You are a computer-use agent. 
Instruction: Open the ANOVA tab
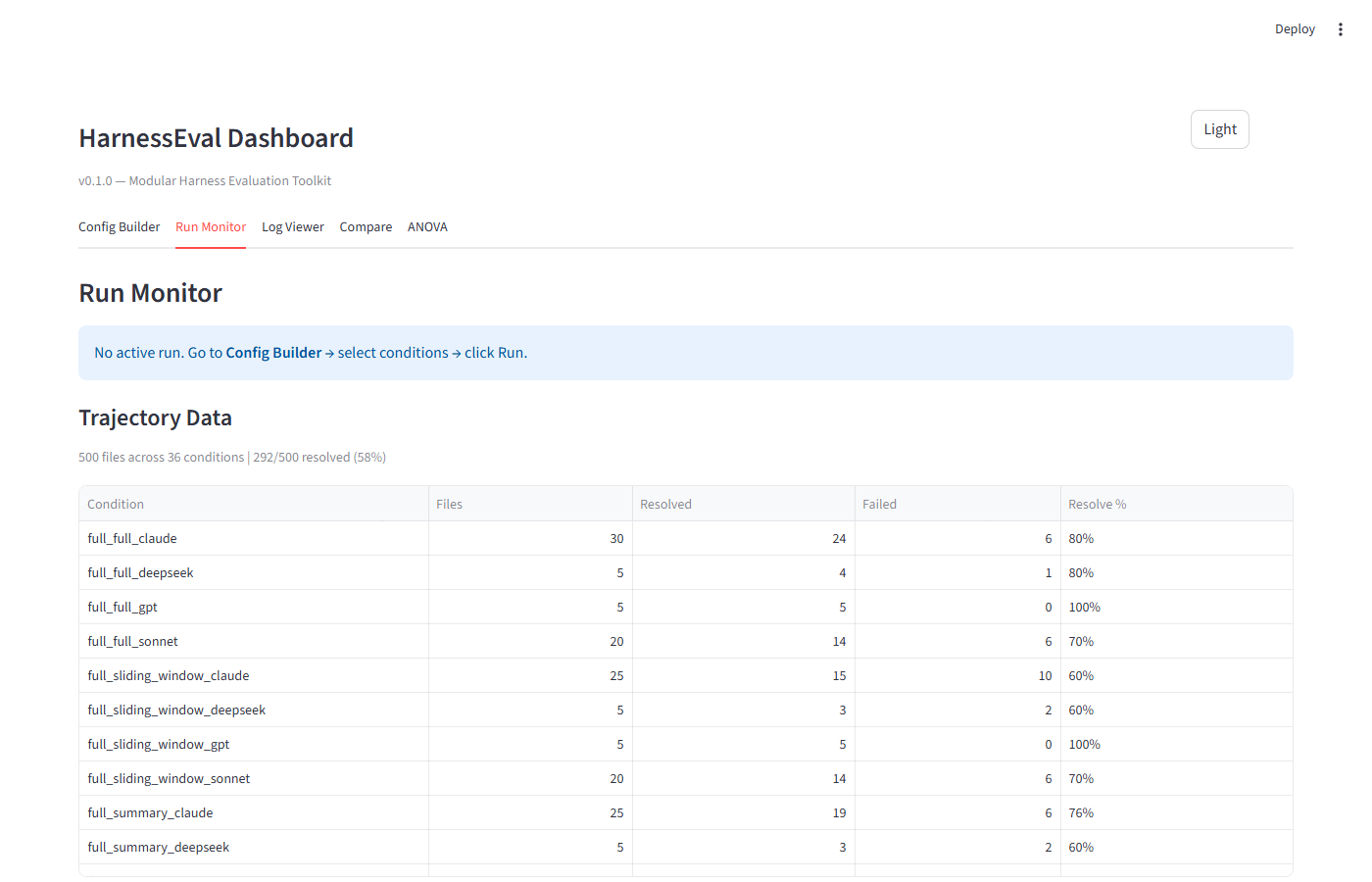pos(427,226)
